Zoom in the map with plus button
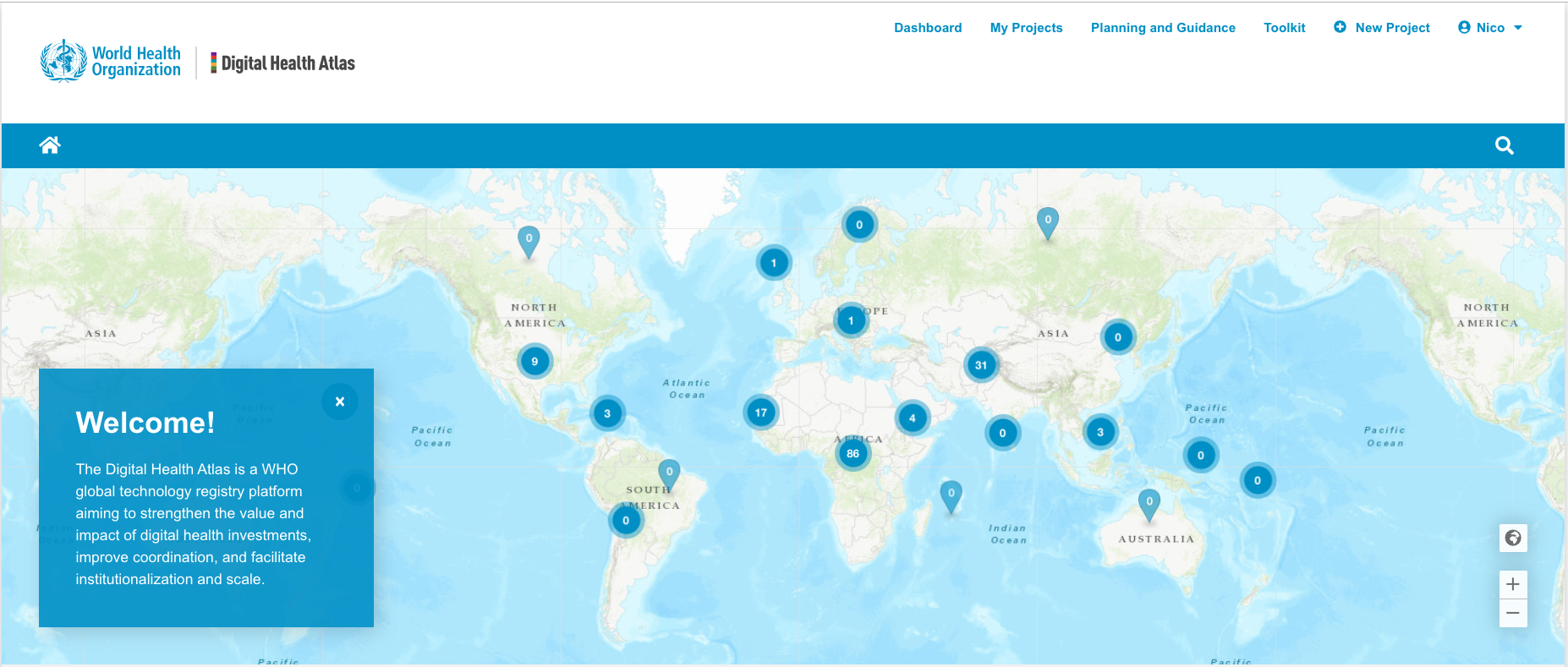Screen dimensions: 1568x667 (x=1513, y=584)
